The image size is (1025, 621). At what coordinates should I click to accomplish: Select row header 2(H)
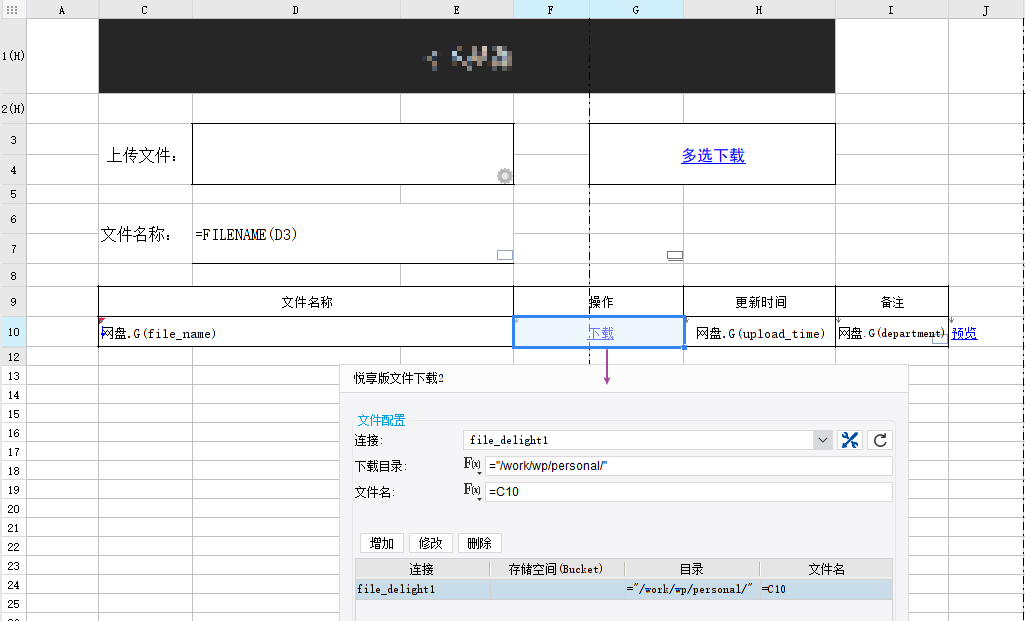[x=13, y=109]
